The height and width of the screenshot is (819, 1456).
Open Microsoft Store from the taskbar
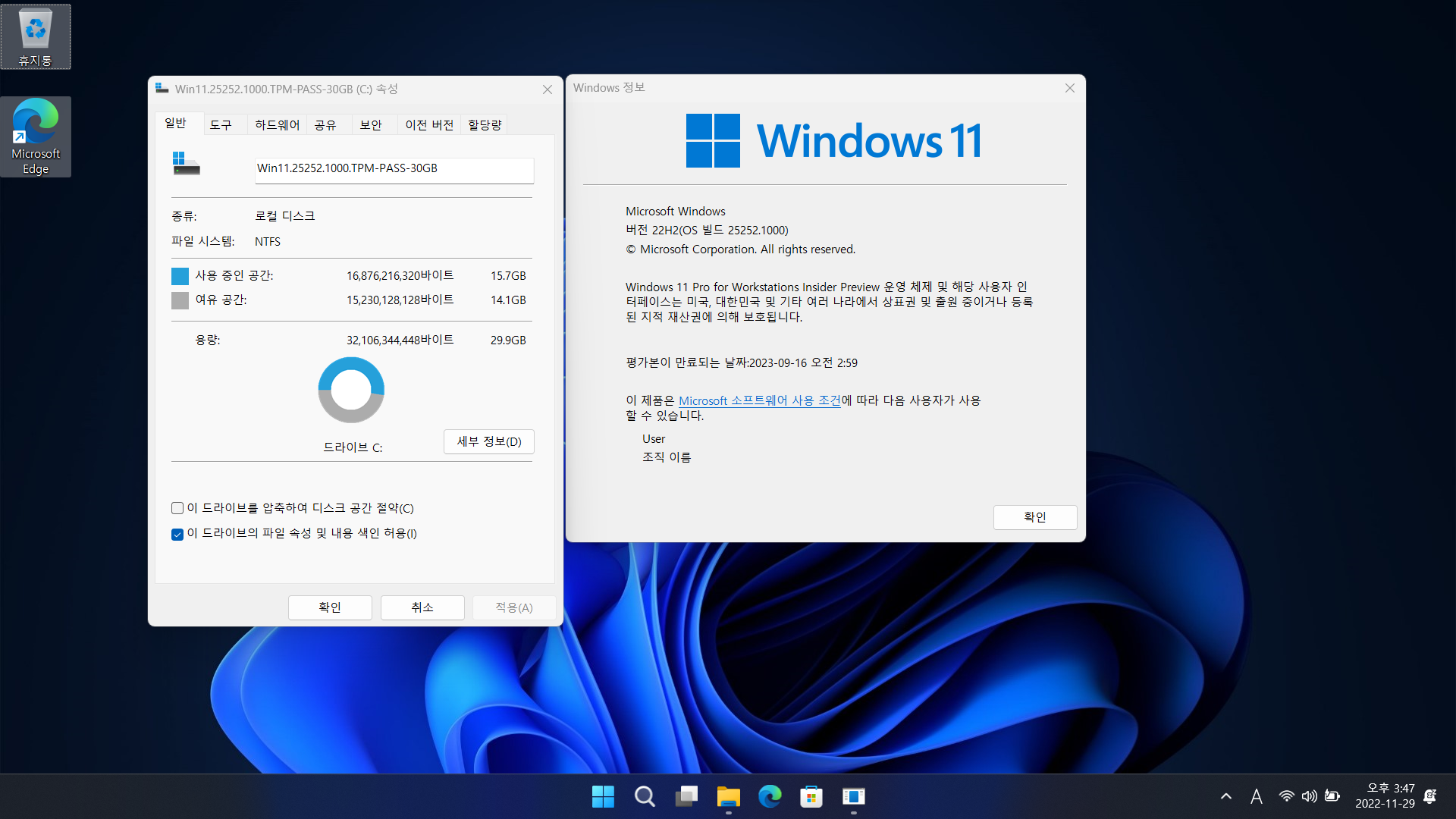811,796
